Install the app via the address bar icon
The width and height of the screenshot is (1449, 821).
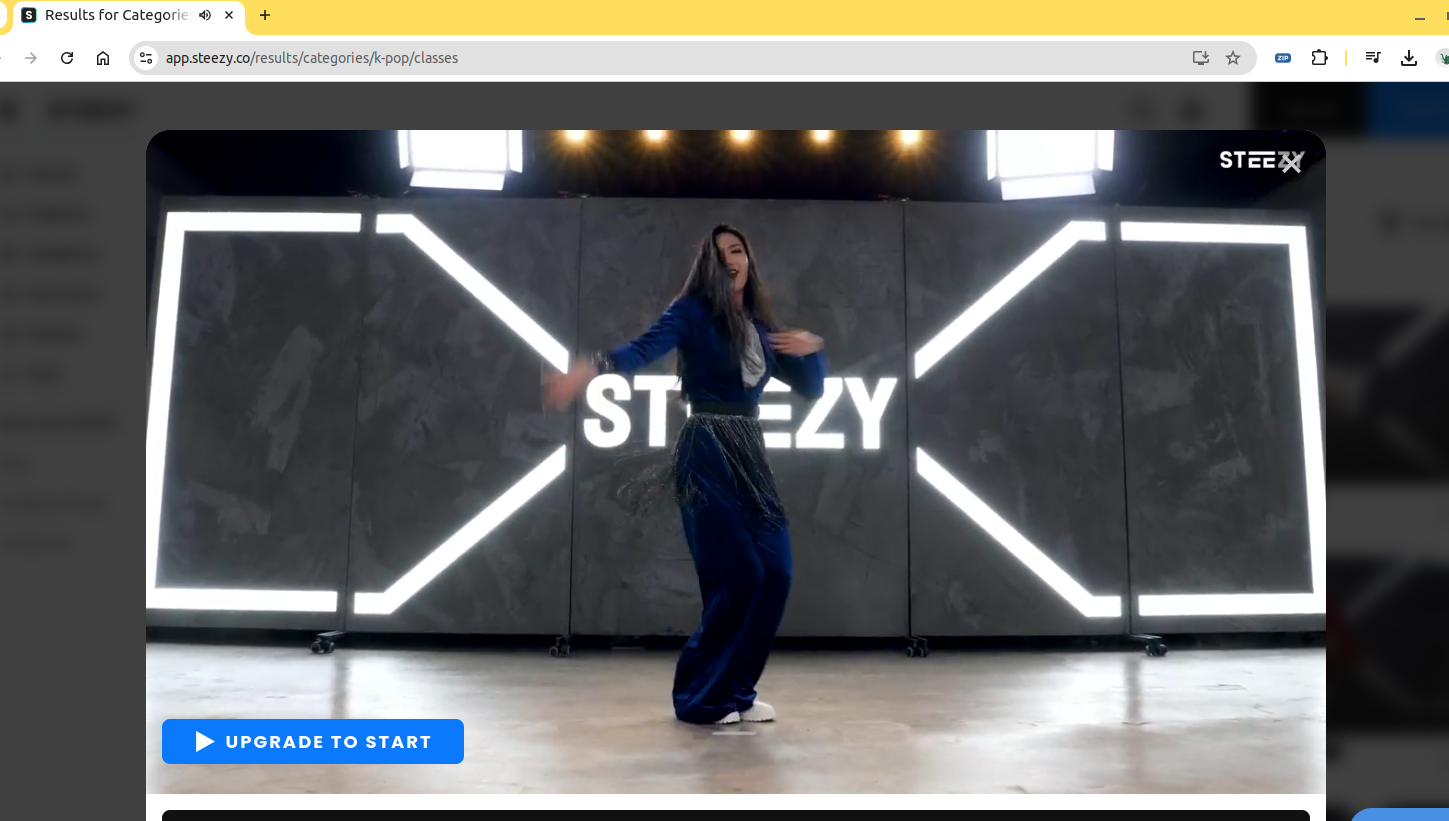(x=1201, y=58)
